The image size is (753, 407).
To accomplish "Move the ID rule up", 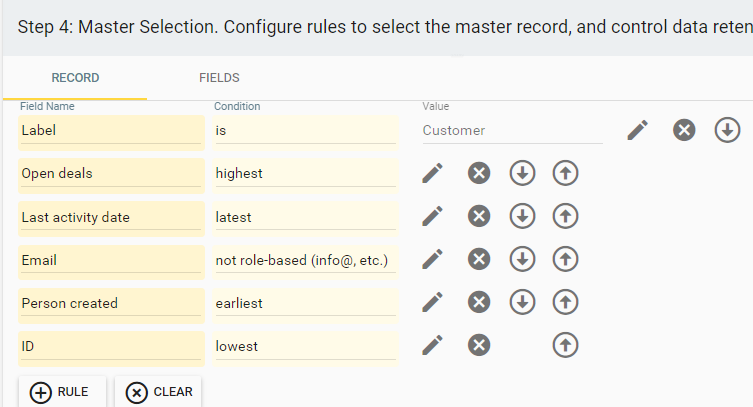I will [565, 346].
